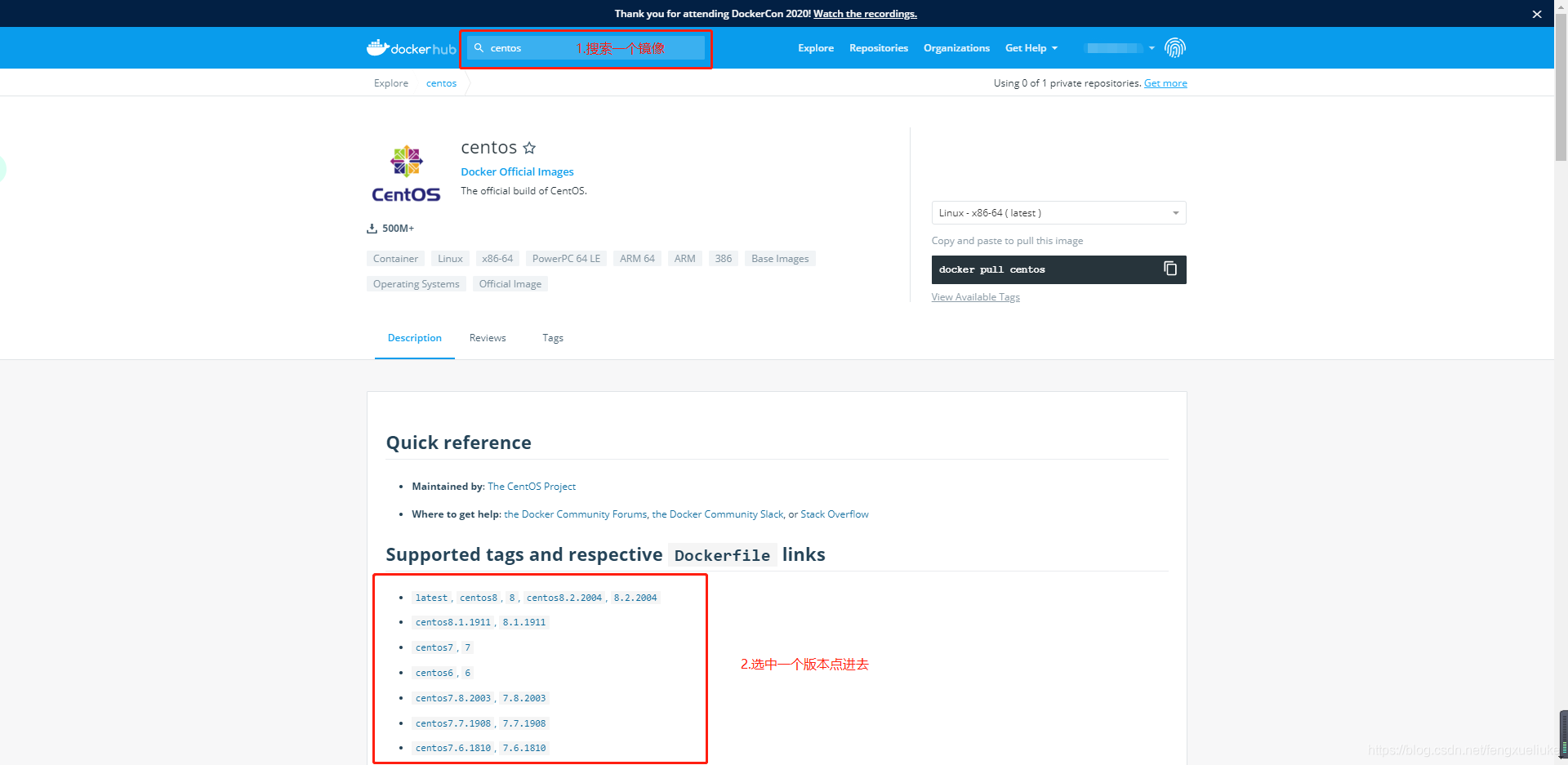
Task: Switch to the Tags tab
Action: 553,338
